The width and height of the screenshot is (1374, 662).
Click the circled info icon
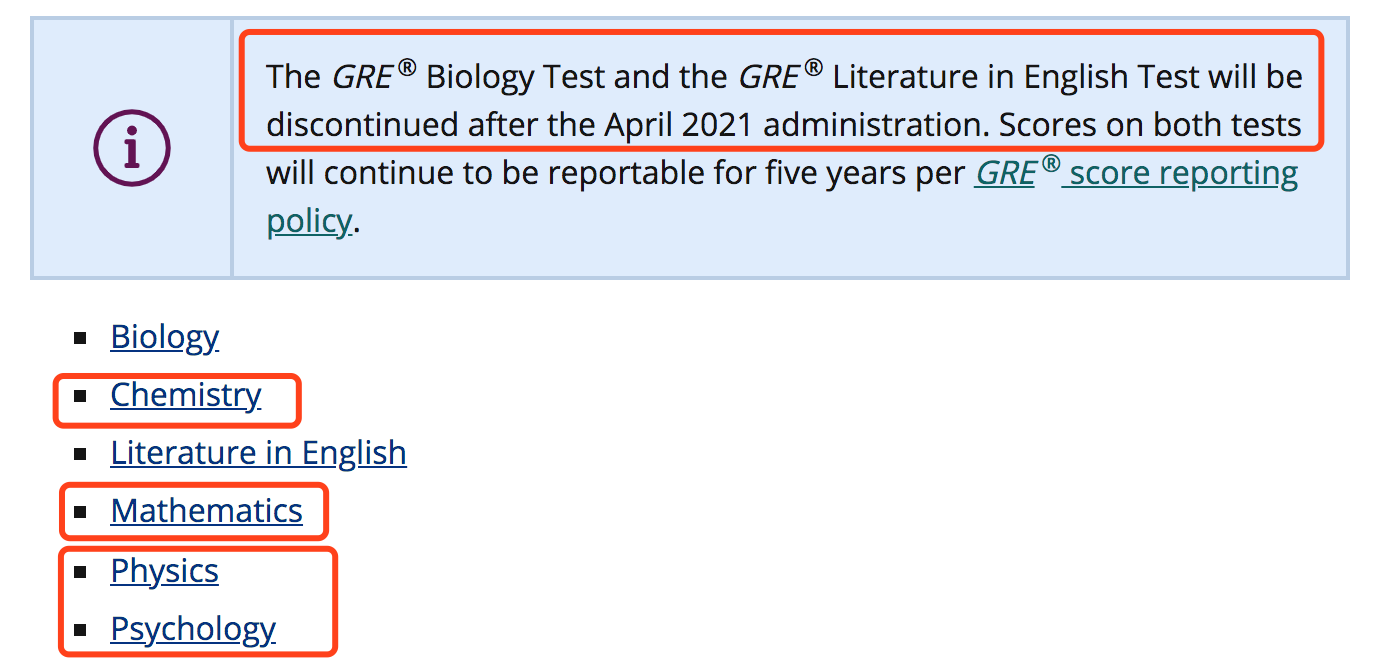(132, 148)
